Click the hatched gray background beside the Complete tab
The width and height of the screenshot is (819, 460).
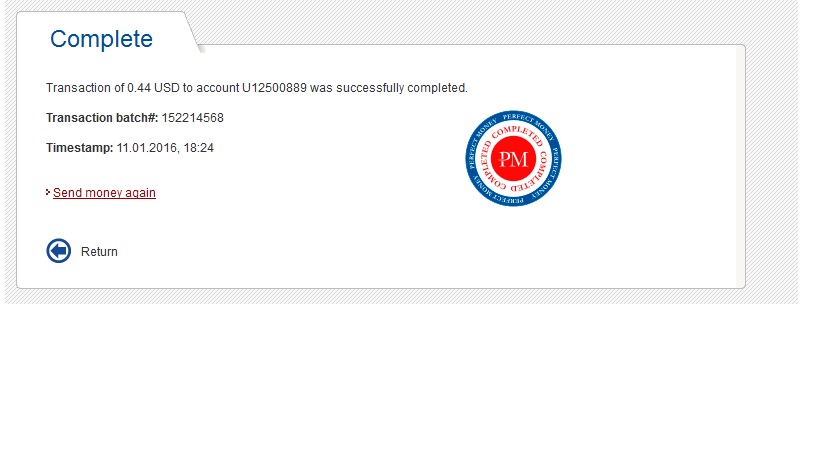[x=470, y=23]
